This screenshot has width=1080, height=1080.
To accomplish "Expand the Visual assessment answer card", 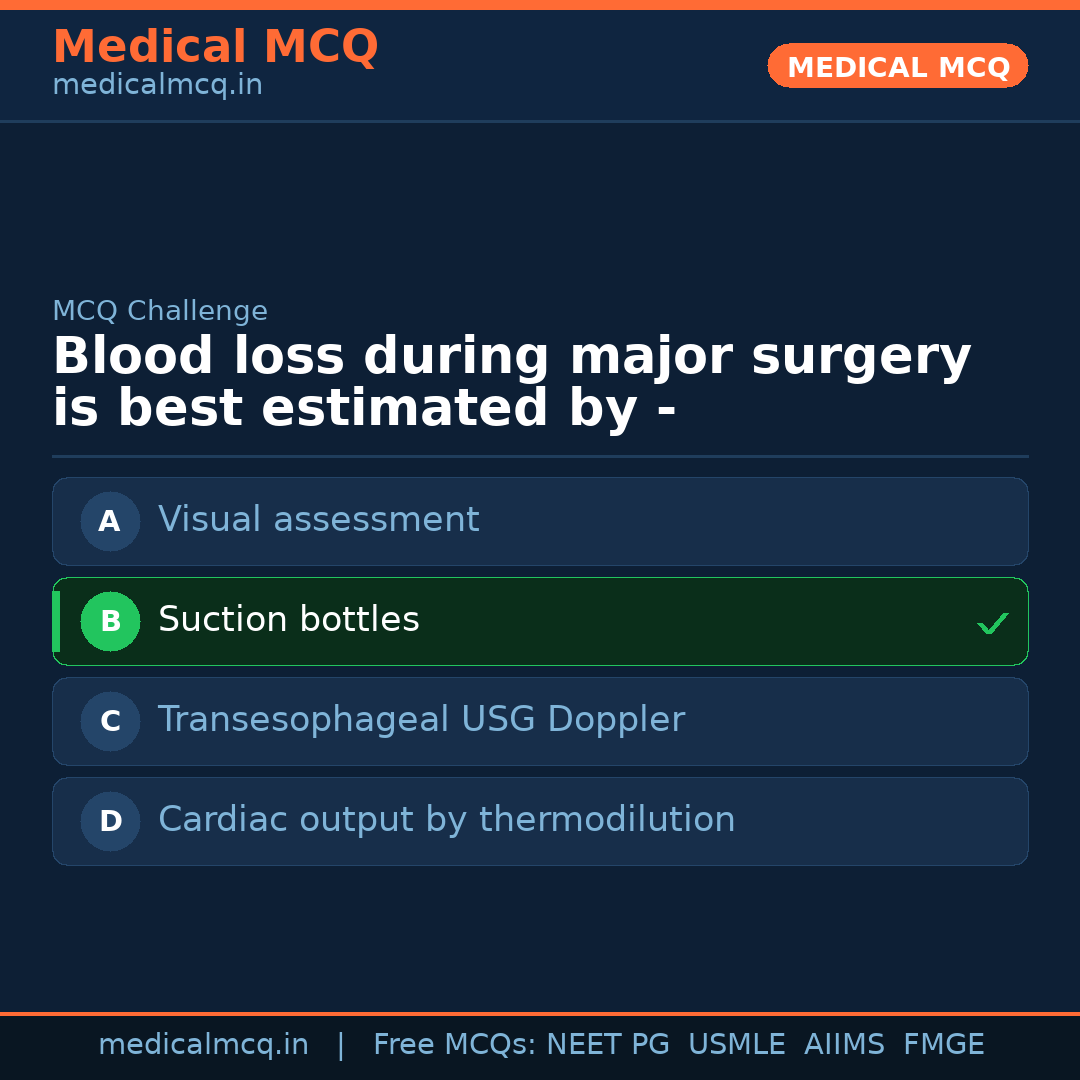I will pyautogui.click(x=540, y=521).
